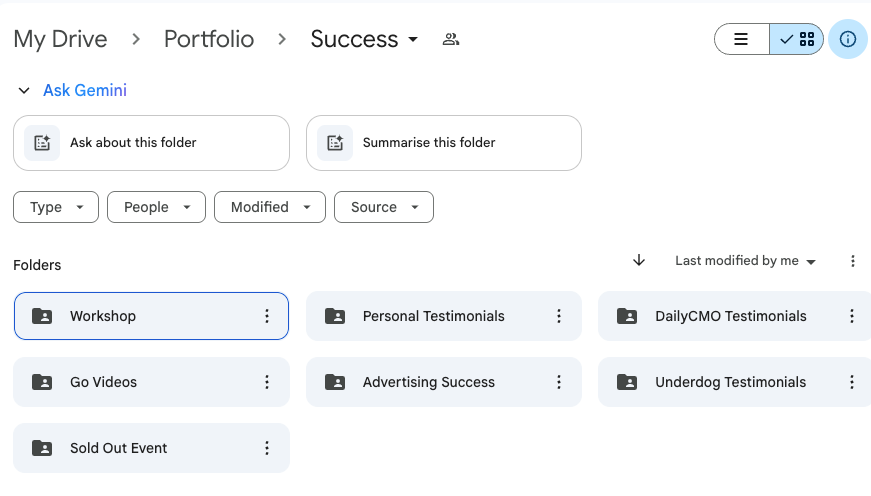Screen dimensions: 871x496
Task: Click the Workshop folder's three-dot menu
Action: (267, 316)
